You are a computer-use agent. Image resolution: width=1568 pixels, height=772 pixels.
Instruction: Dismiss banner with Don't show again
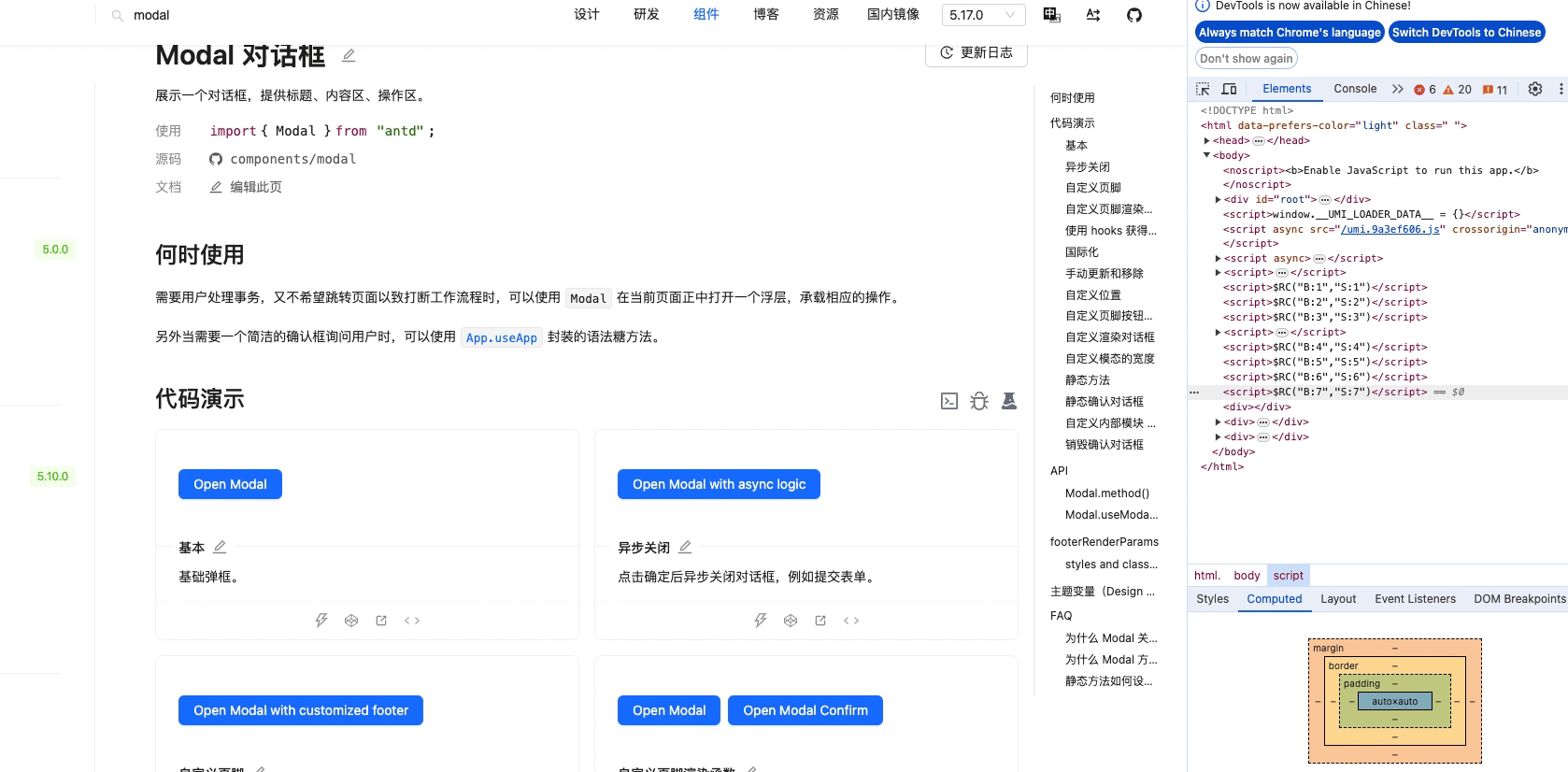pyautogui.click(x=1247, y=59)
